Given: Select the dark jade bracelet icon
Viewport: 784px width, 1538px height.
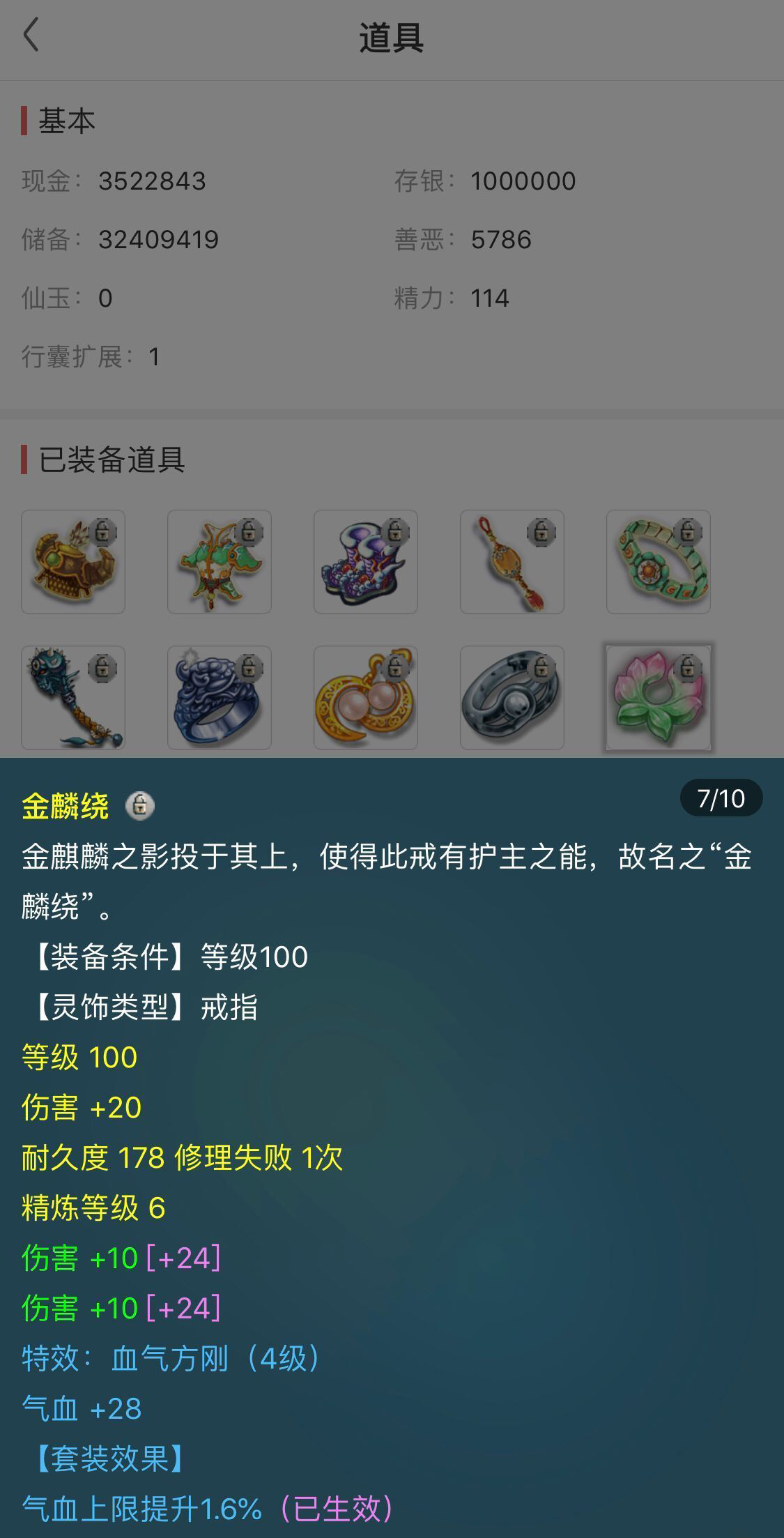Looking at the screenshot, I should coord(512,698).
